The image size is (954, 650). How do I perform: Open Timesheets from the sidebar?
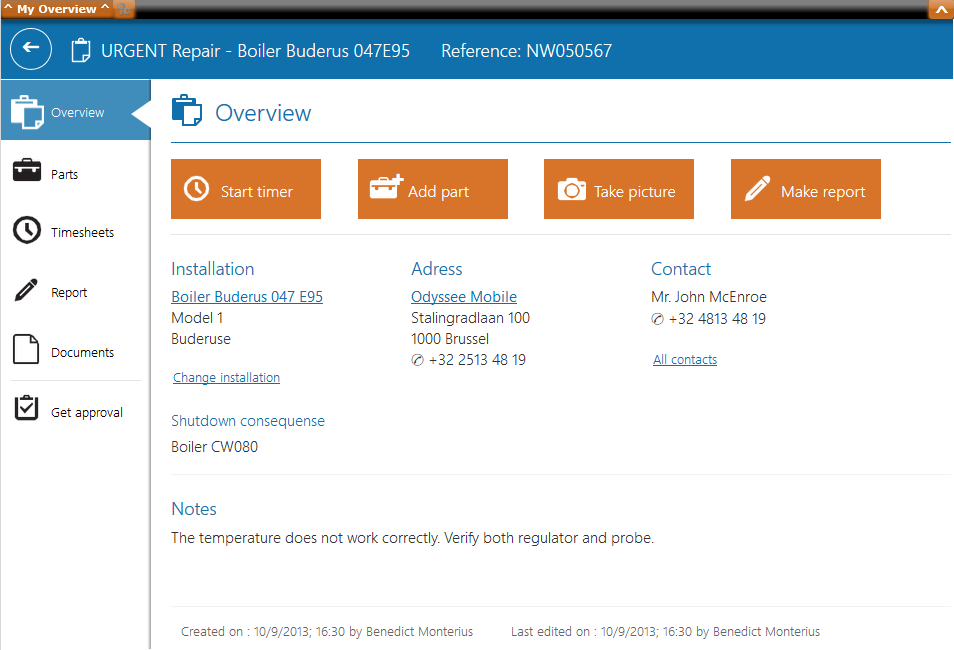coord(82,233)
